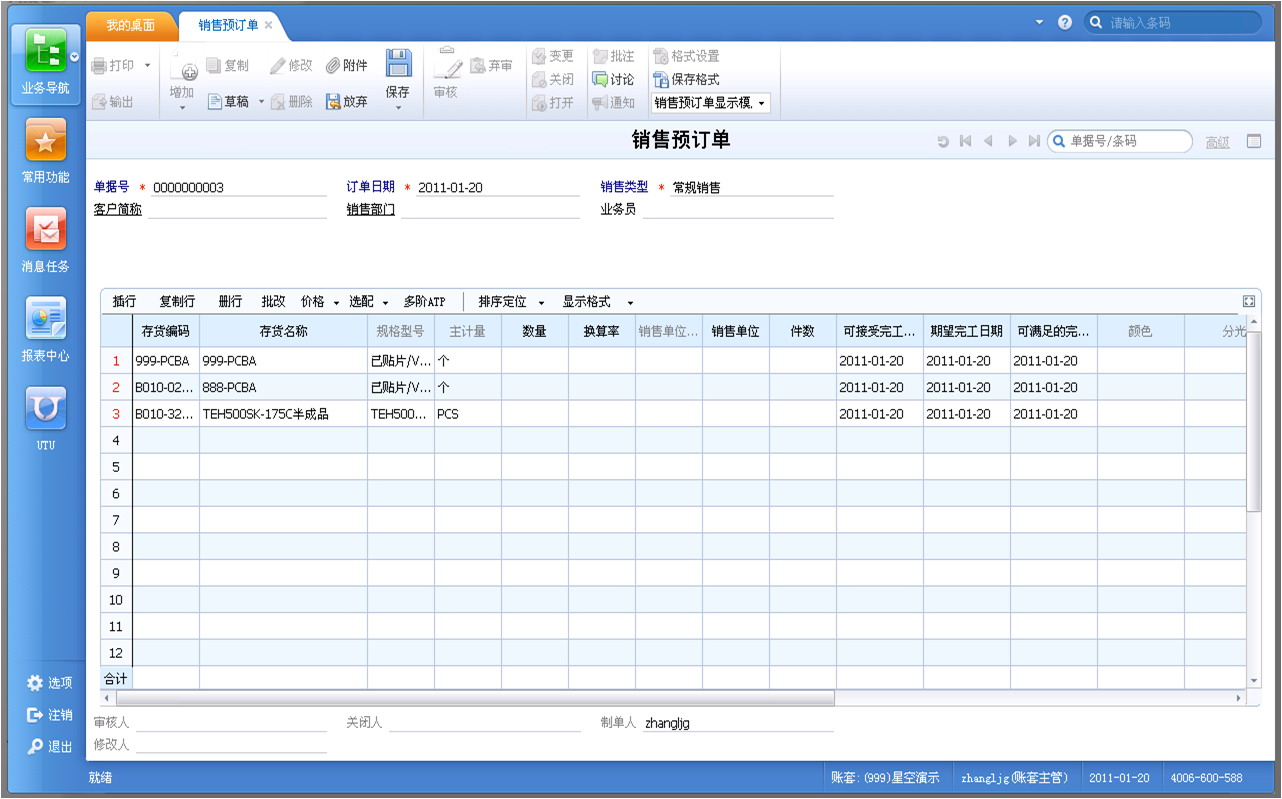Open the 业务导航 business navigation icon
The width and height of the screenshot is (1282, 799).
(x=45, y=51)
